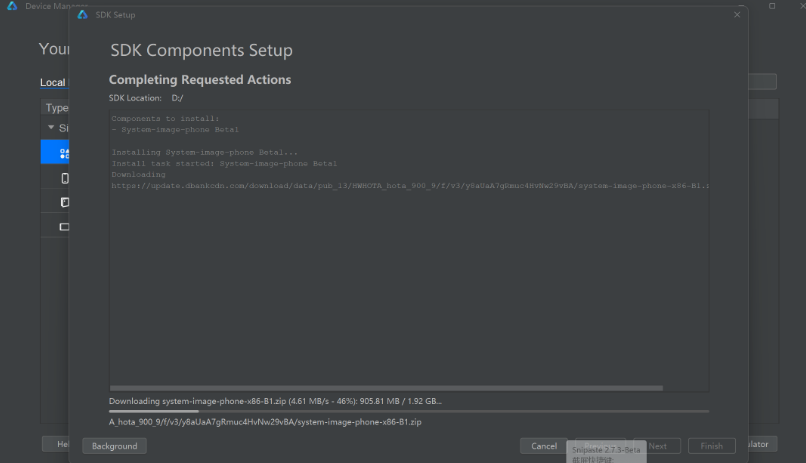
Task: Click the 'Components to install:' log line
Action: coord(165,118)
